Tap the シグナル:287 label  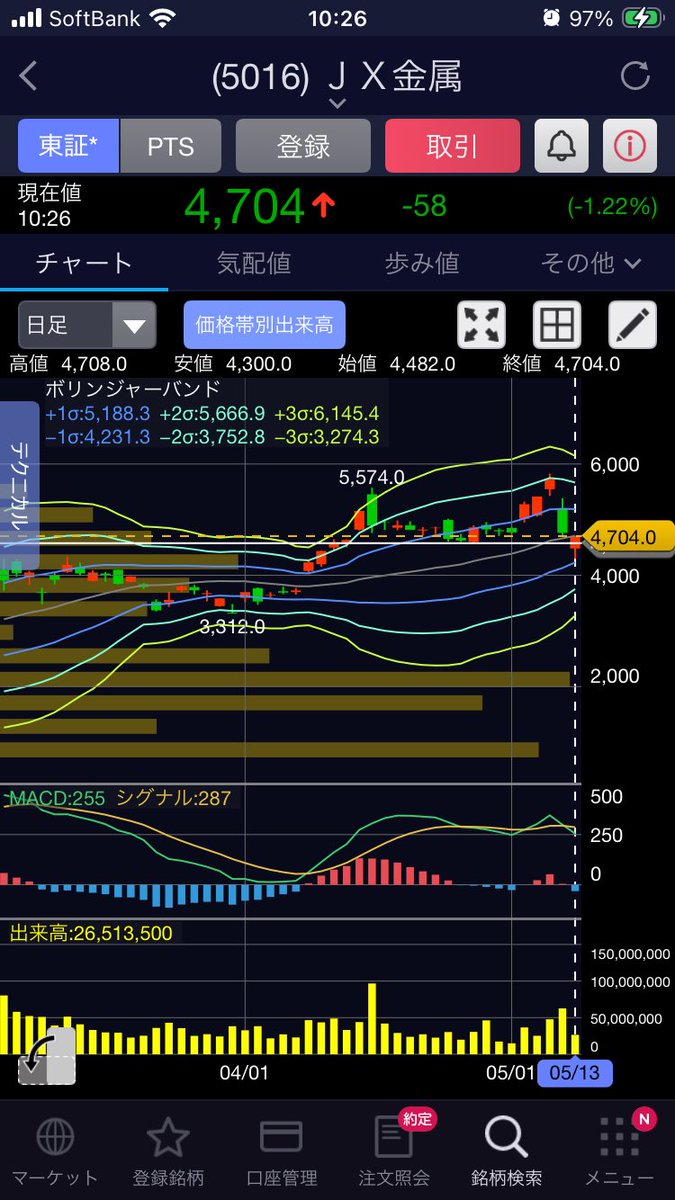pos(174,798)
